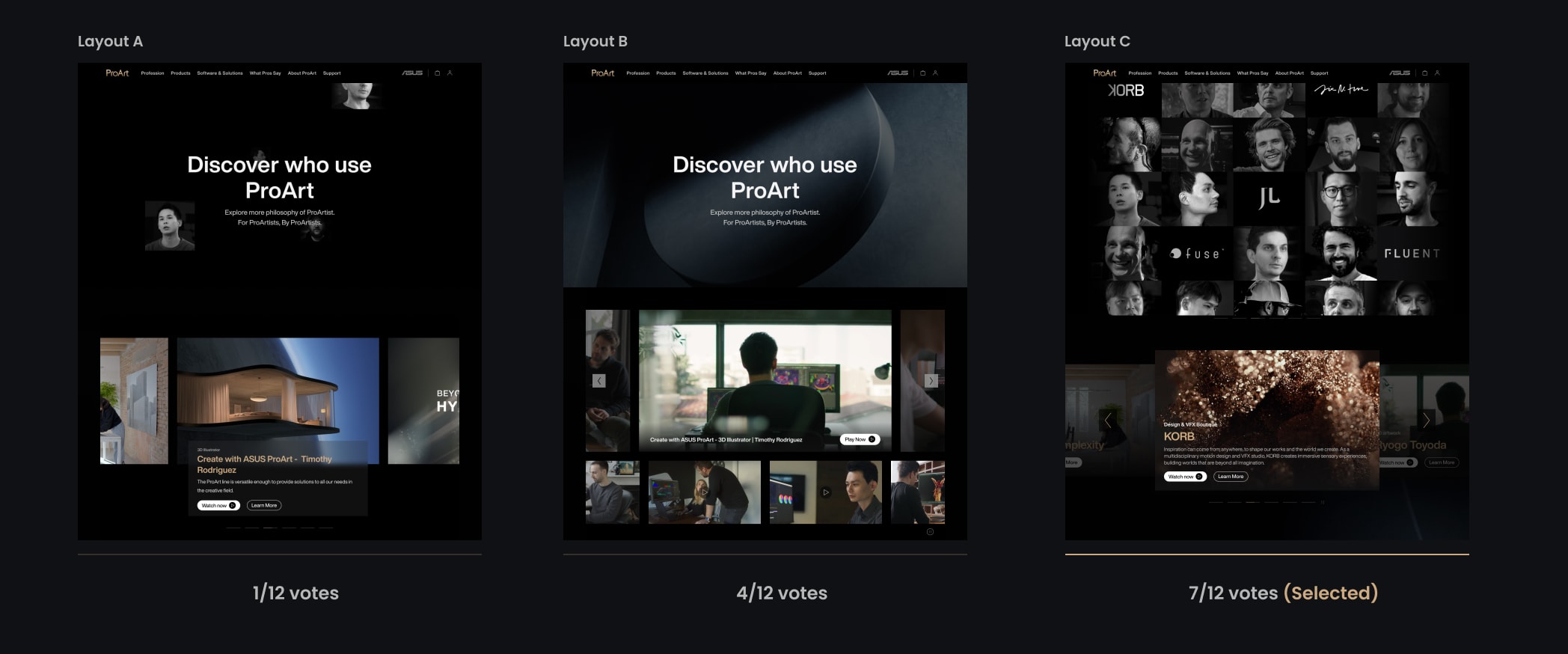Screen dimensions: 1568x654
Task: Select the fuse logo tile in Layout C grid
Action: point(1197,254)
